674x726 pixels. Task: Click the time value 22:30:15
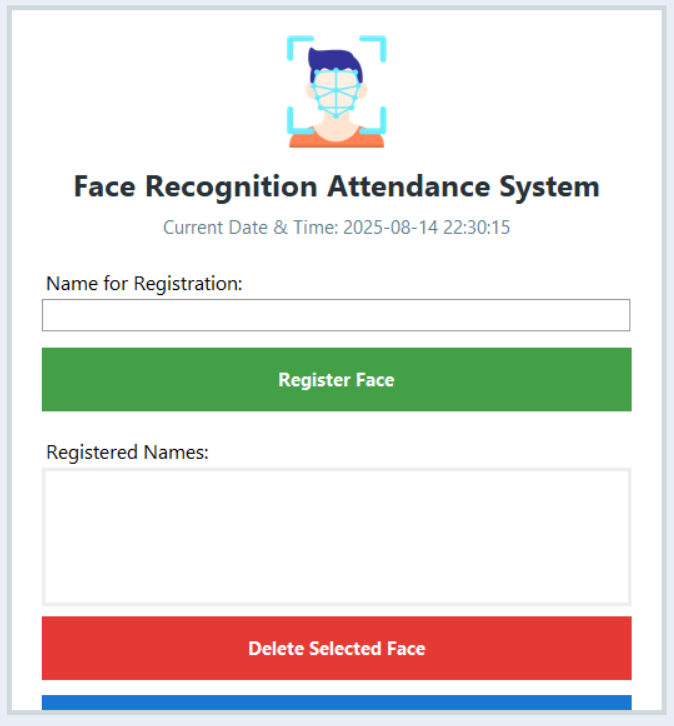478,227
